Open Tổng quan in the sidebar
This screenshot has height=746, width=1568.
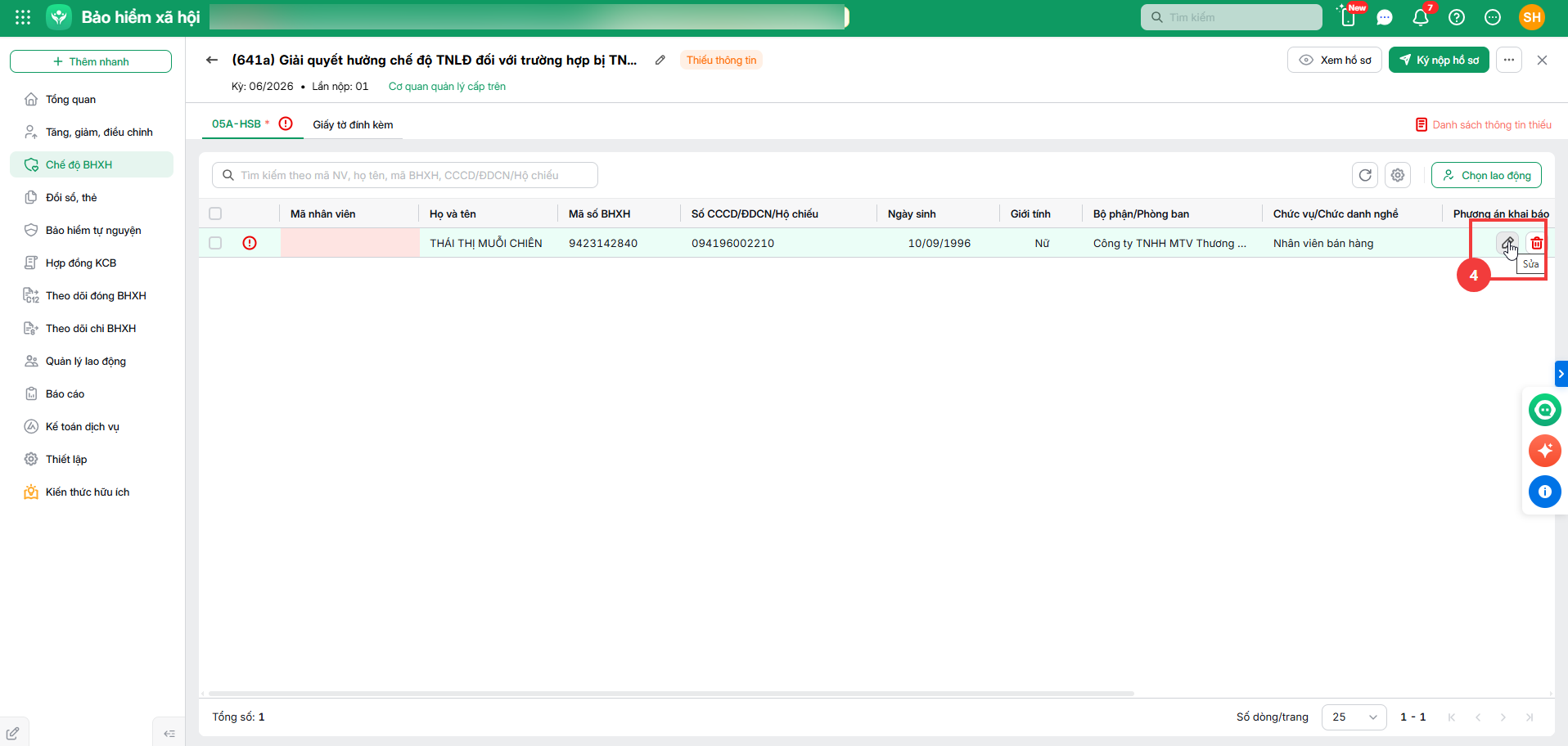pos(92,99)
